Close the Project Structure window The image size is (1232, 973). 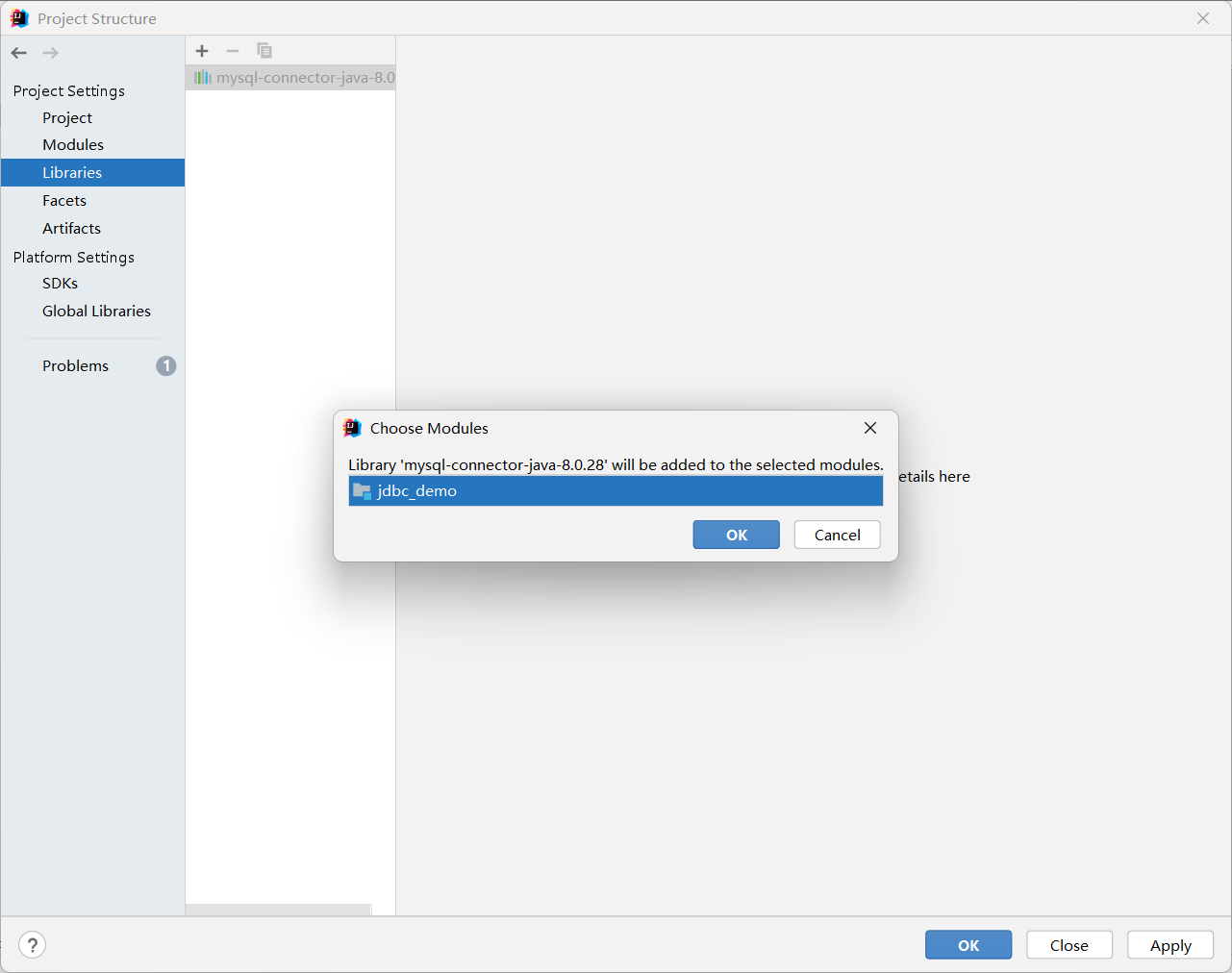1203,18
